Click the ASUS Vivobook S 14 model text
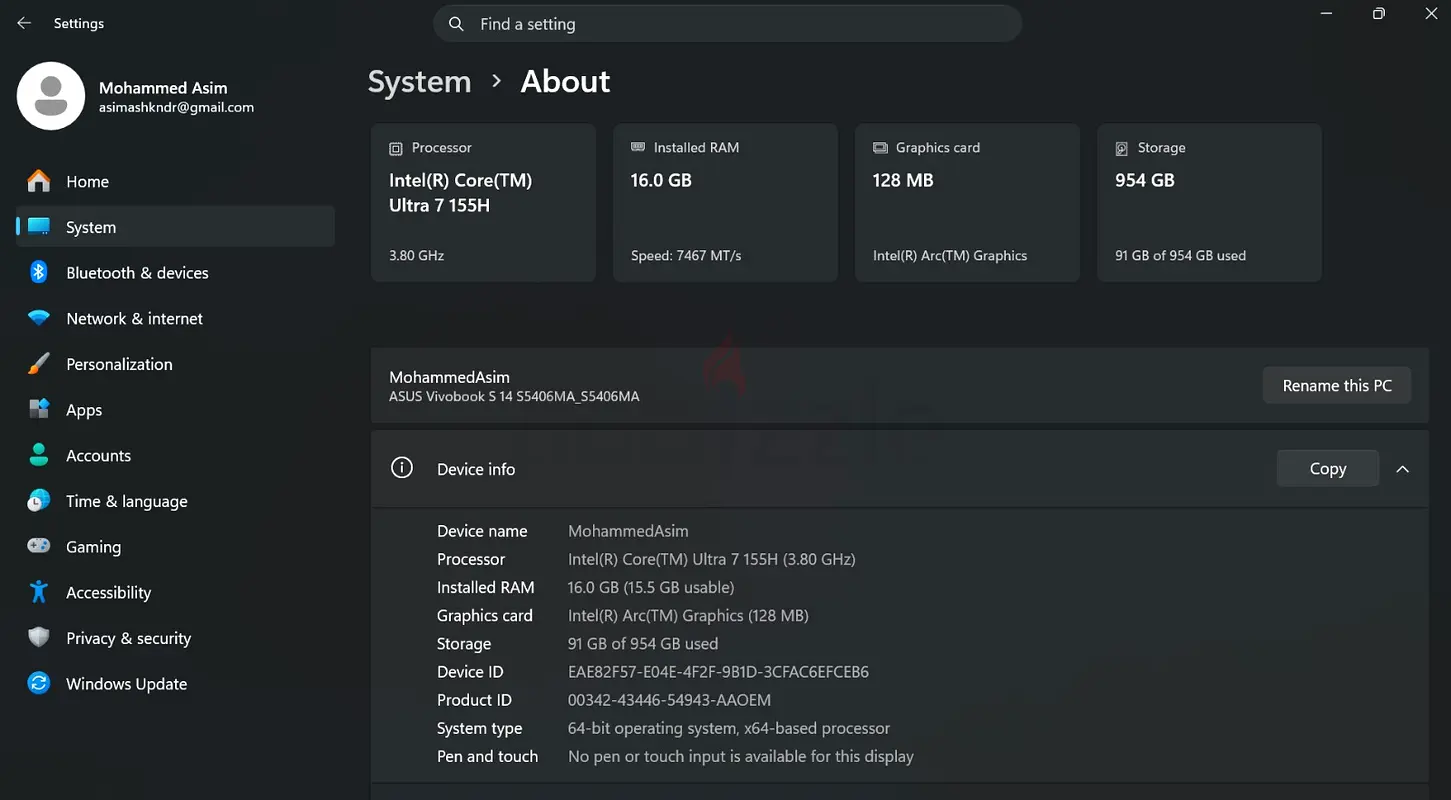1451x800 pixels. (514, 396)
